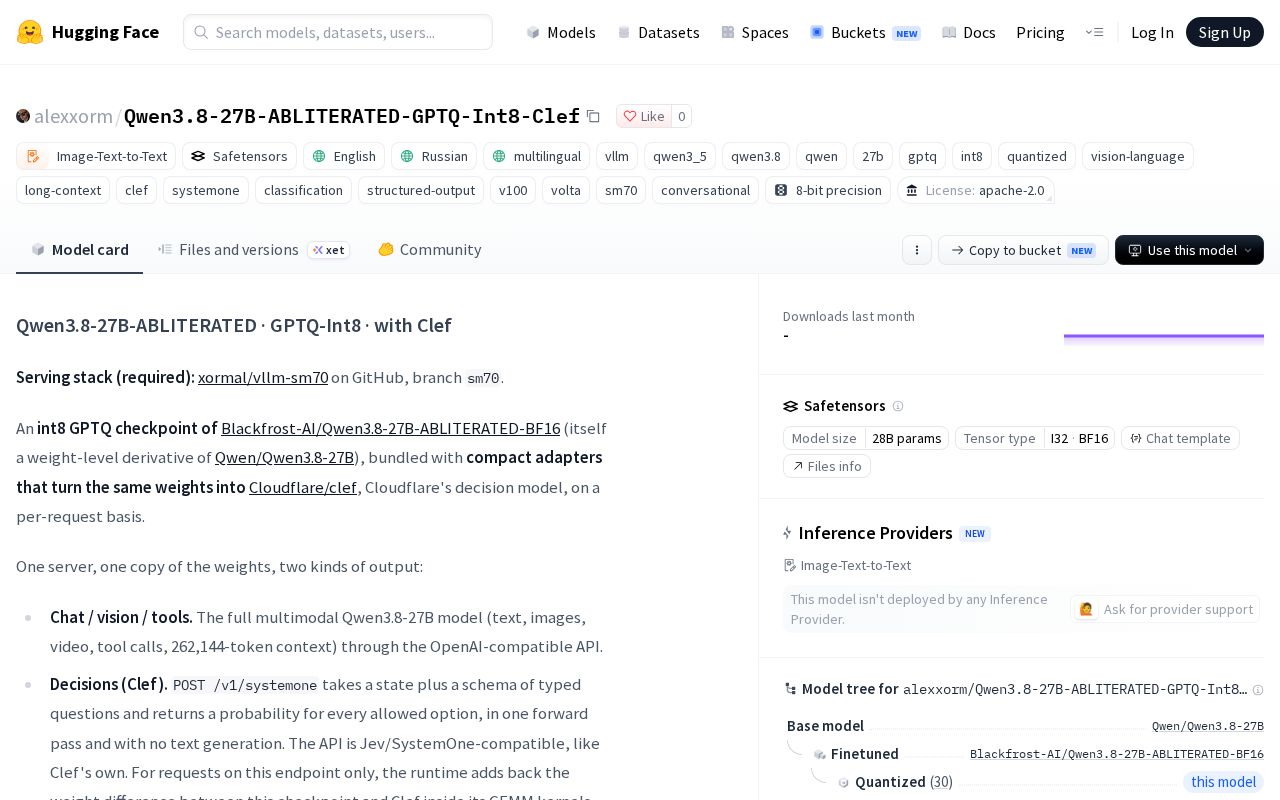Click the Log In link
The image size is (1280, 800).
tap(1152, 32)
